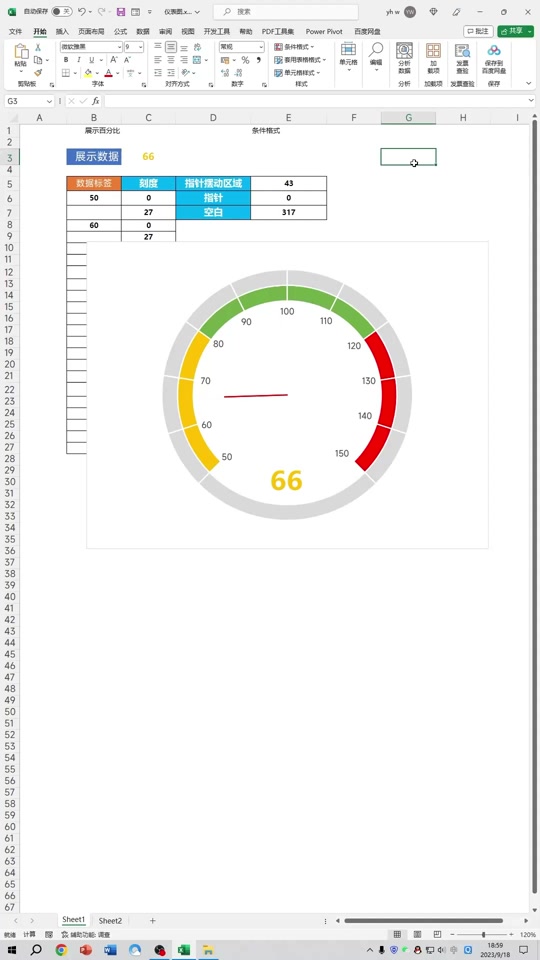Click the green Share button
Image resolution: width=540 pixels, height=960 pixels.
[x=516, y=31]
